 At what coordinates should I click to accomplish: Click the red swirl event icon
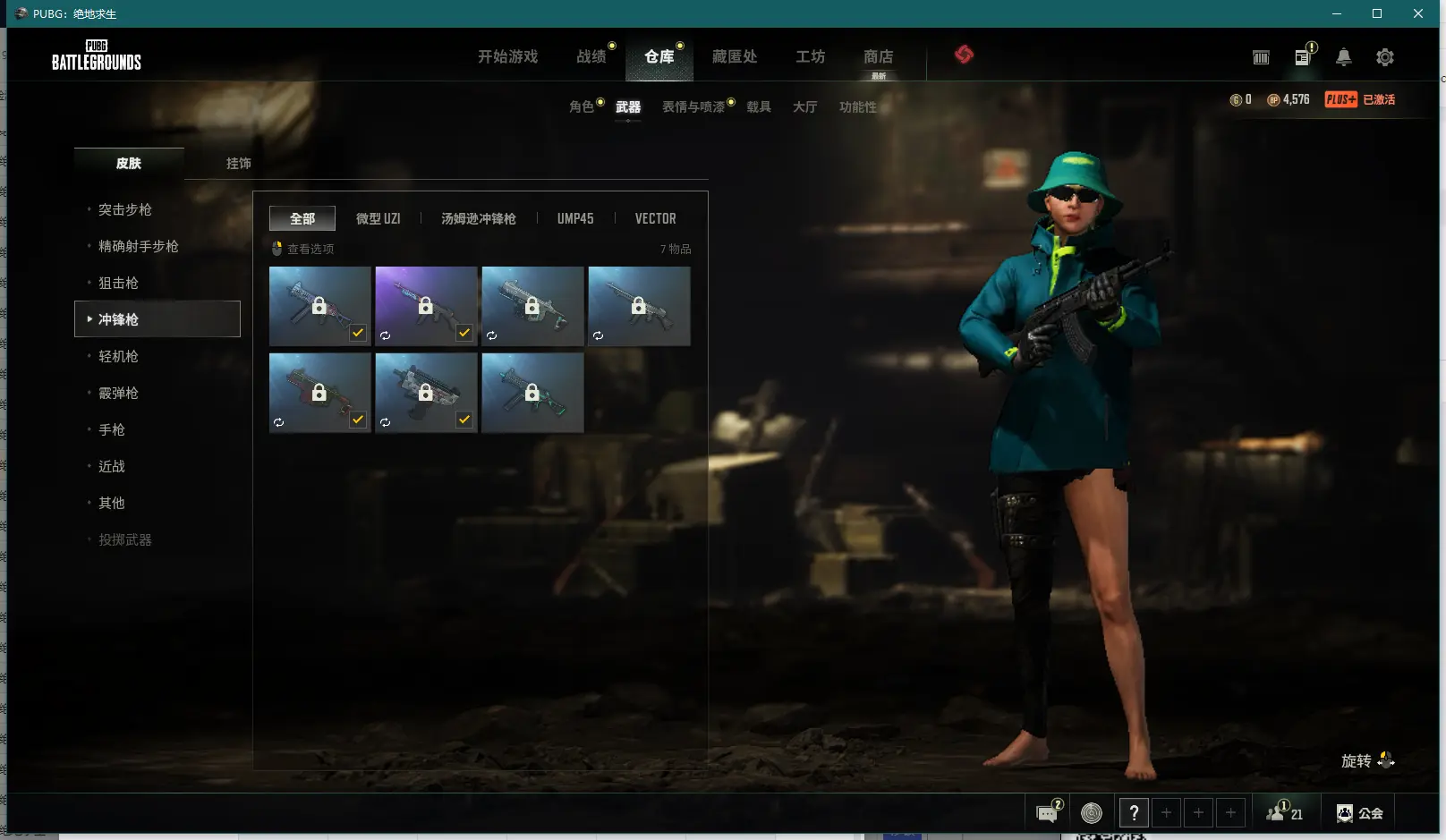click(964, 55)
